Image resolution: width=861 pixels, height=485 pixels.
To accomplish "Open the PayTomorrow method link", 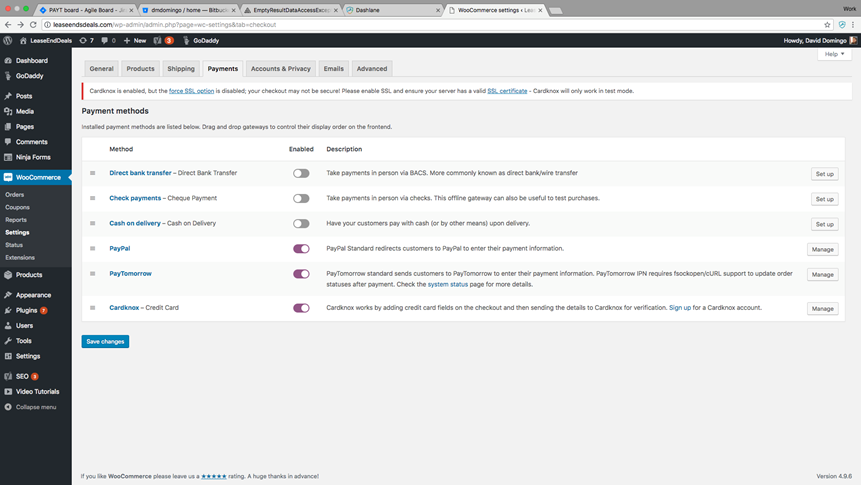I will 130,274.
